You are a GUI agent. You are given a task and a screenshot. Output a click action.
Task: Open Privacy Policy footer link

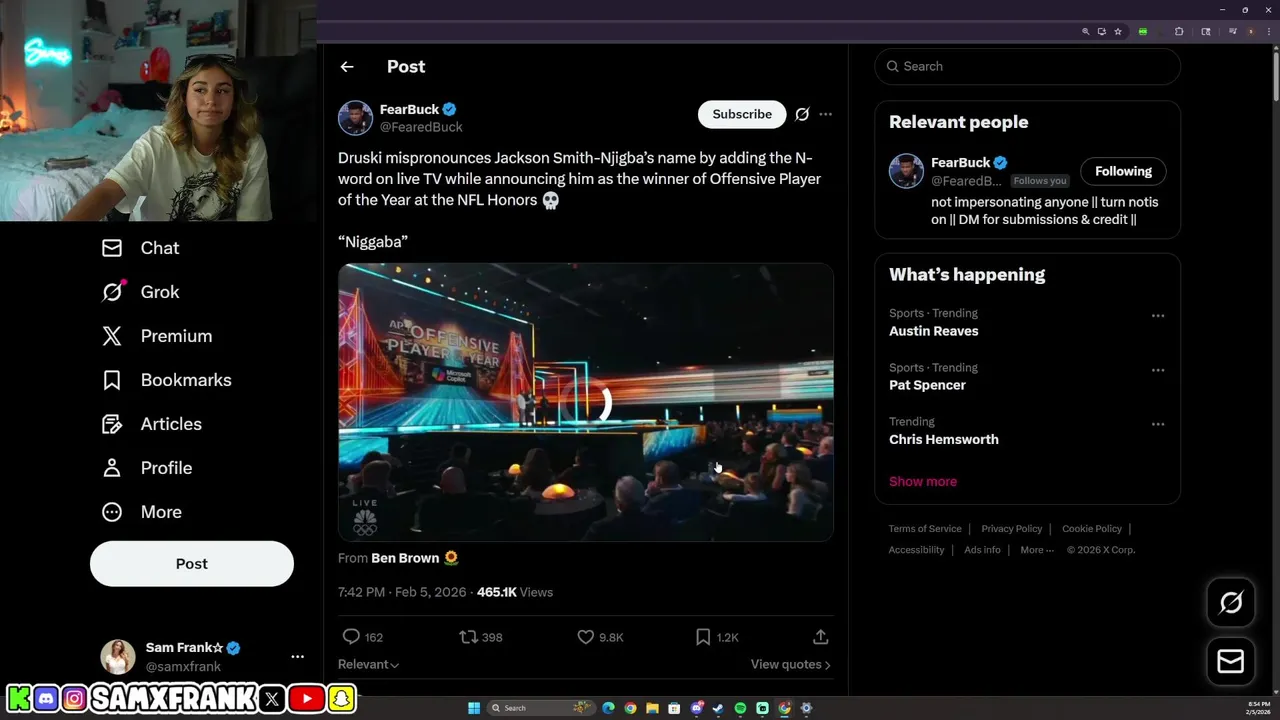[1012, 529]
